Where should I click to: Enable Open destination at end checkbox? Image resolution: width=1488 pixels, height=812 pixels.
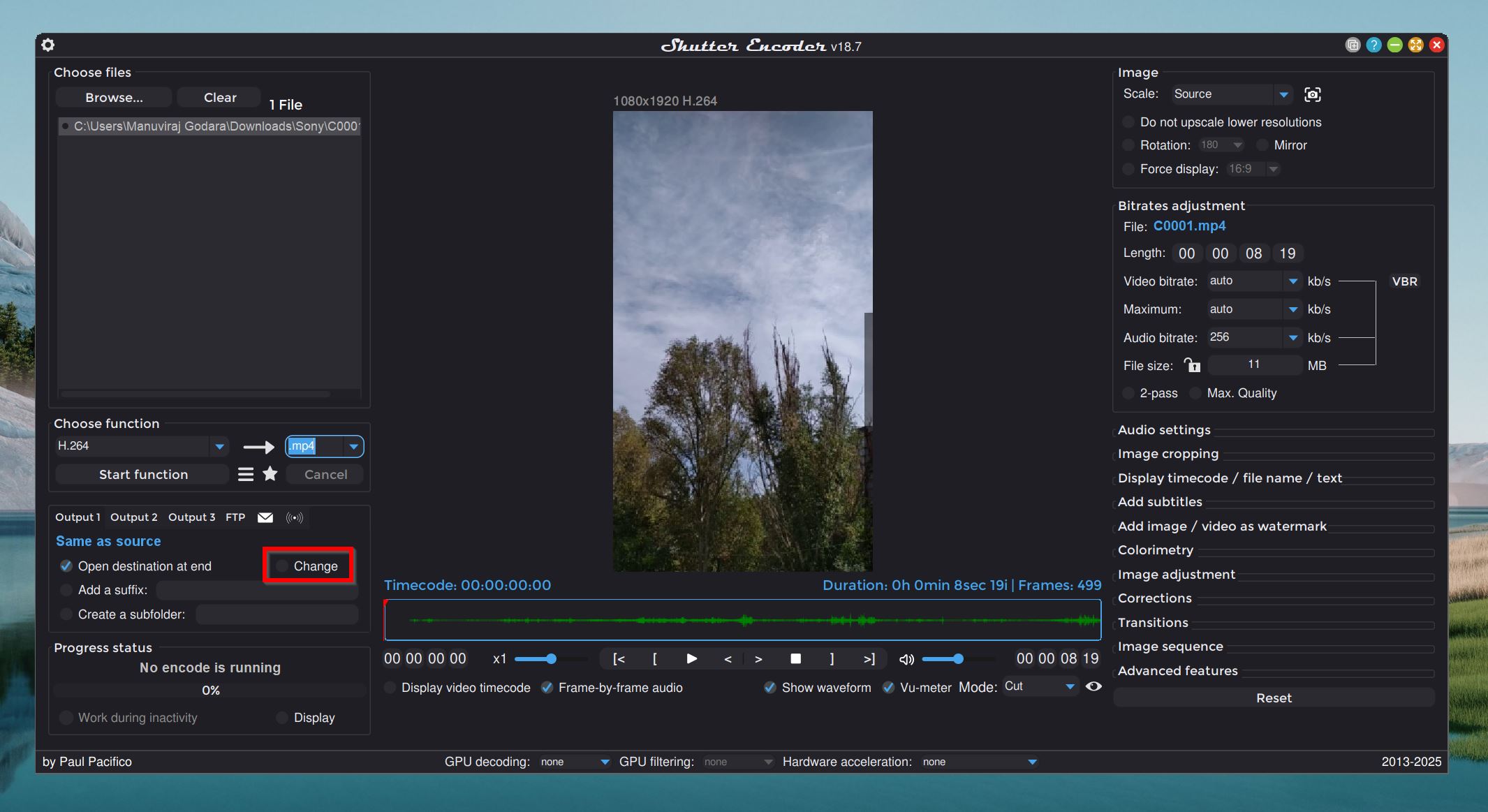coord(66,566)
